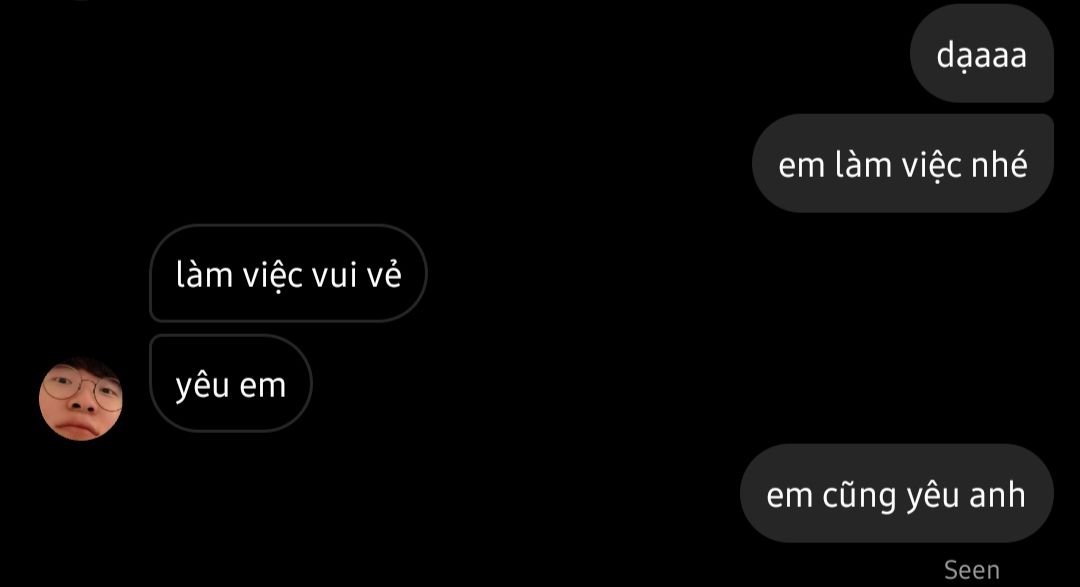Select the "làm việc vui vẻ" bubble

pyautogui.click(x=288, y=273)
